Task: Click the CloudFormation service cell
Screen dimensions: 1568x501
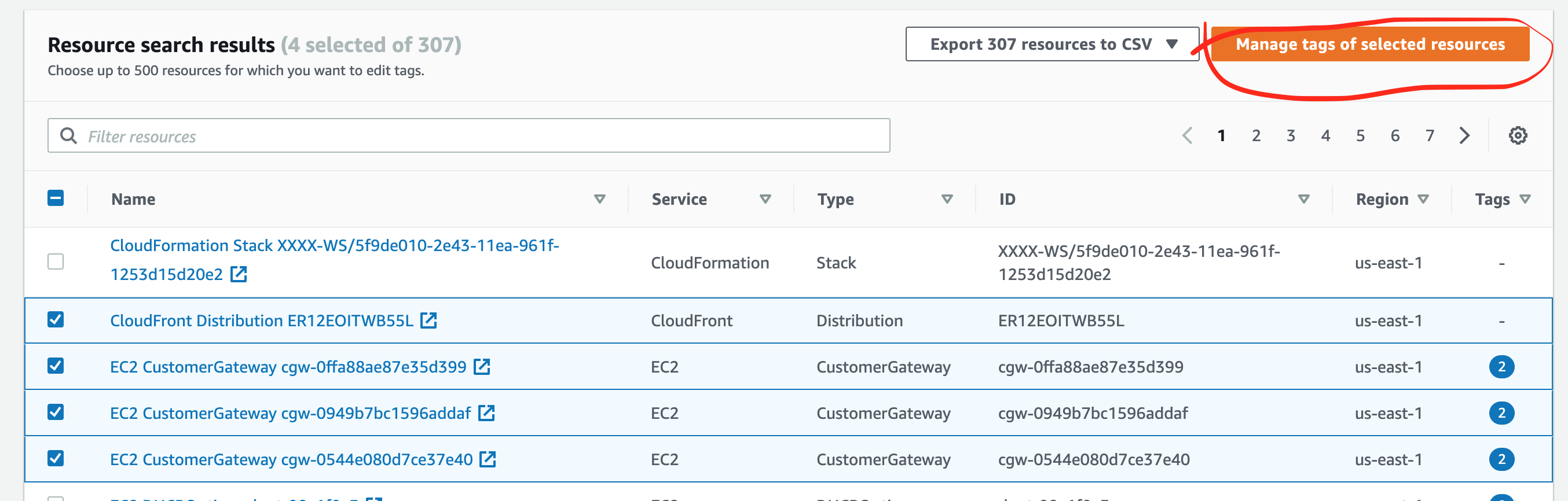Action: pyautogui.click(x=710, y=263)
